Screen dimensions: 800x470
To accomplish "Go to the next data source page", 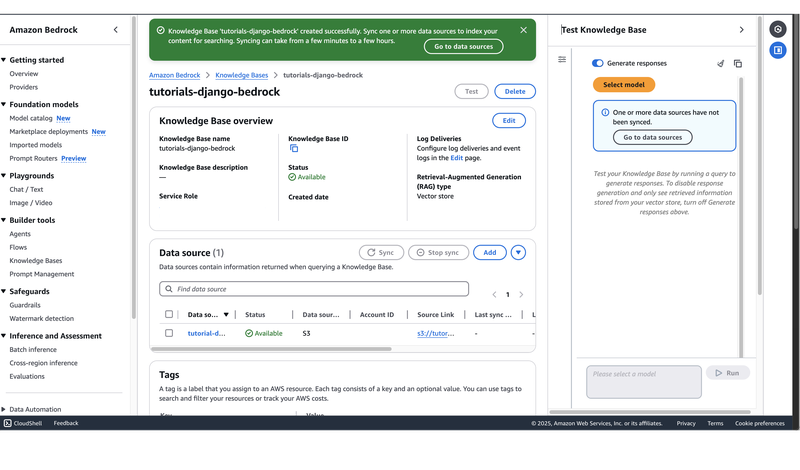I will pos(521,294).
